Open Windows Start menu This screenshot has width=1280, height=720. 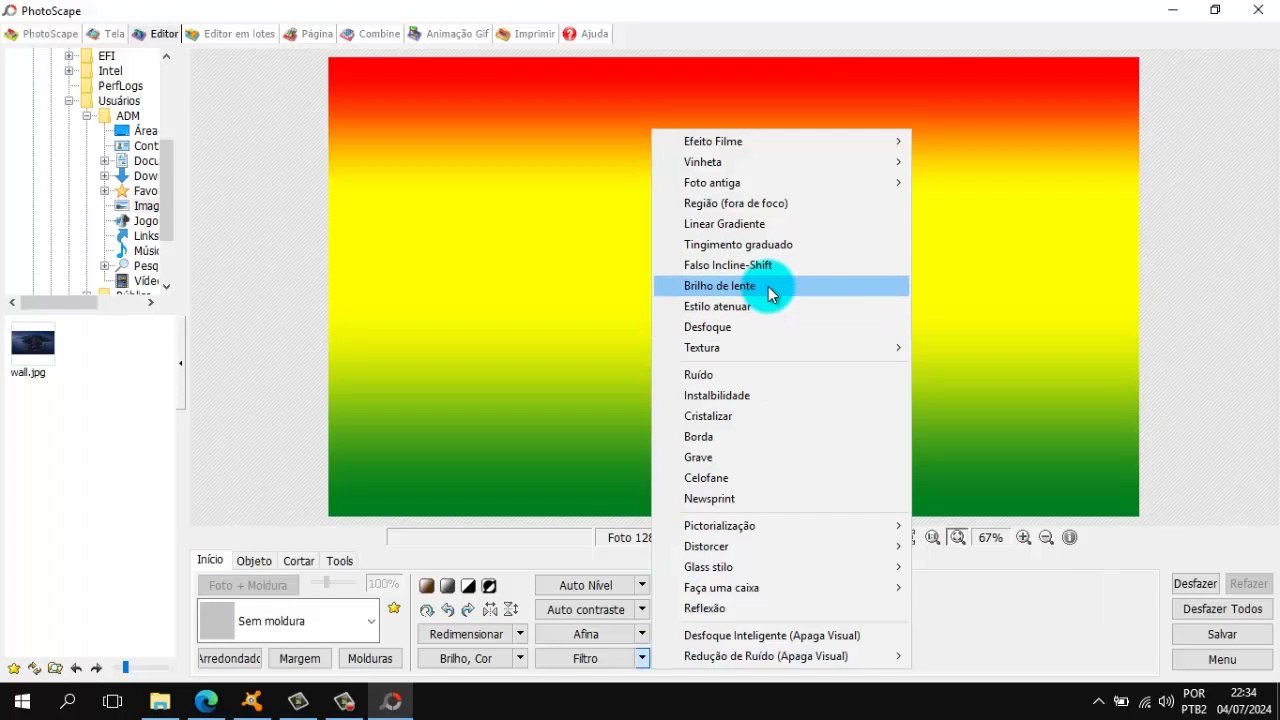[22, 702]
